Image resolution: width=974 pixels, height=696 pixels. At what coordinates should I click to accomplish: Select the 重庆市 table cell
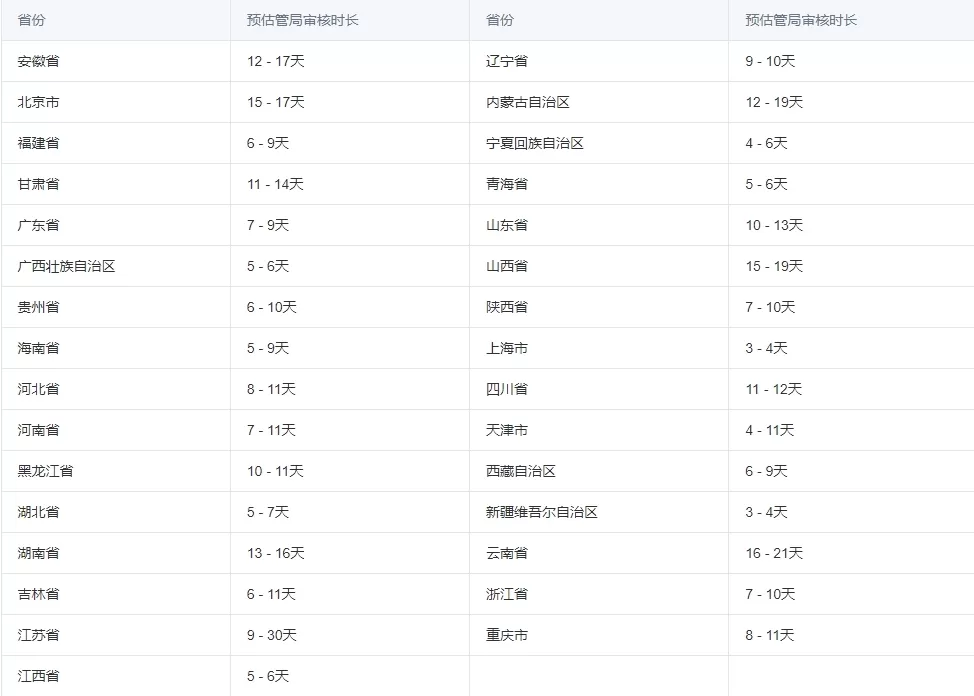(507, 635)
